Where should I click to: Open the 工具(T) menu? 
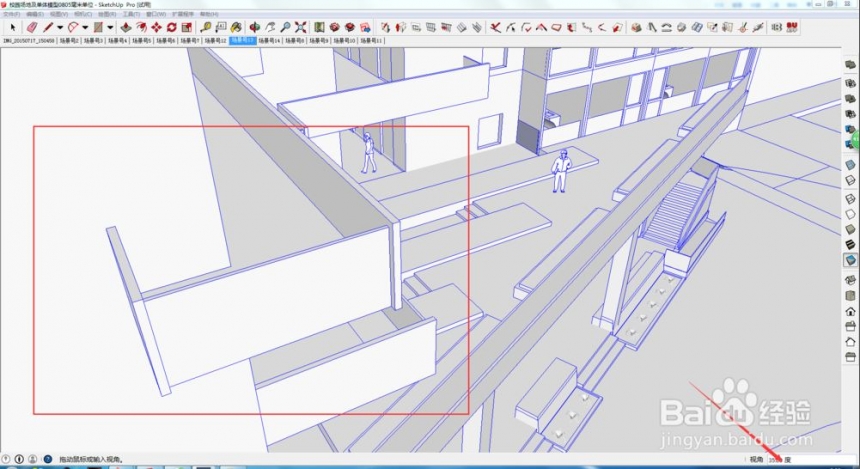coord(131,14)
